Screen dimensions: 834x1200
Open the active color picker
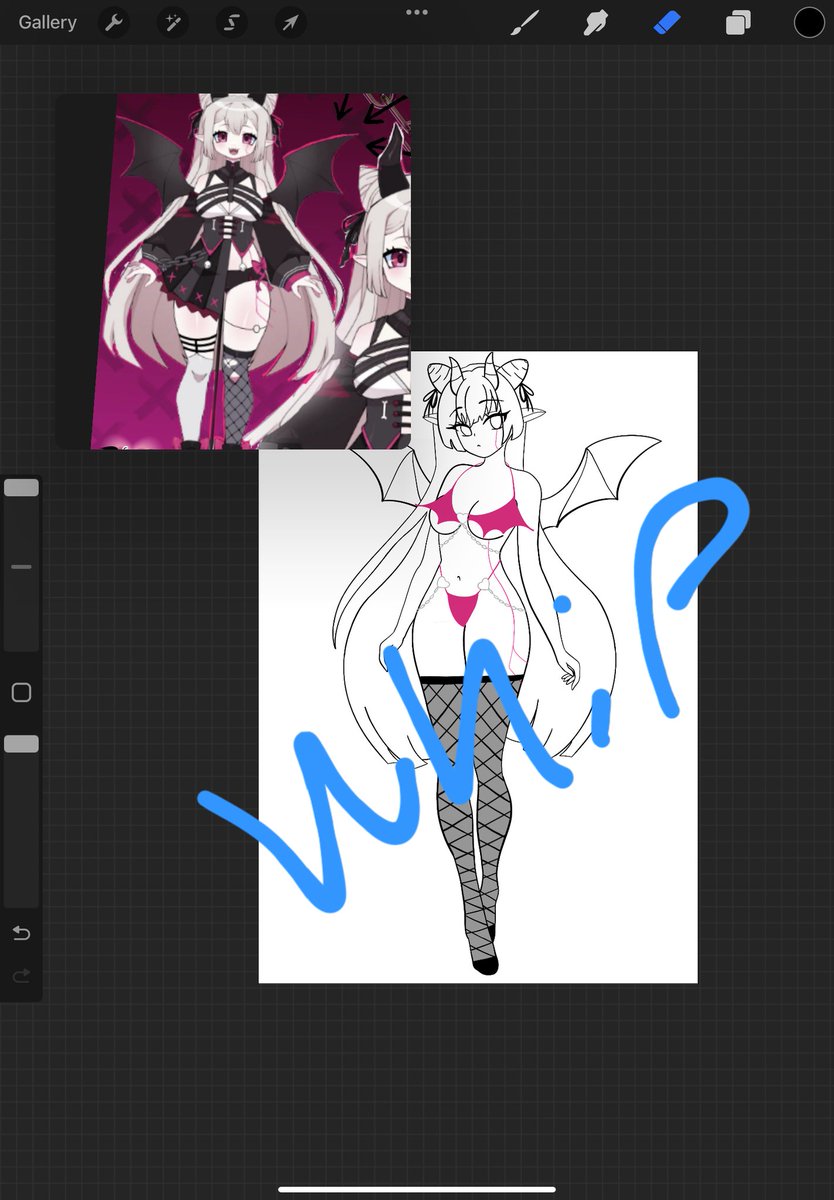(x=809, y=22)
